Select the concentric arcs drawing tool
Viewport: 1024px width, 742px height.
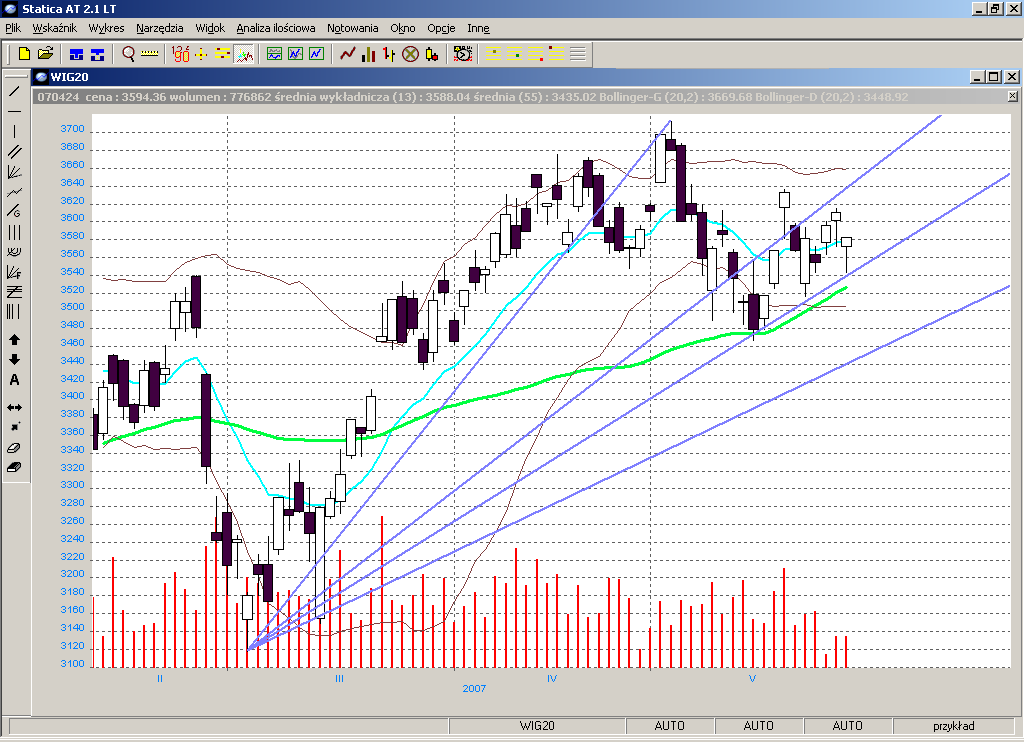point(14,251)
